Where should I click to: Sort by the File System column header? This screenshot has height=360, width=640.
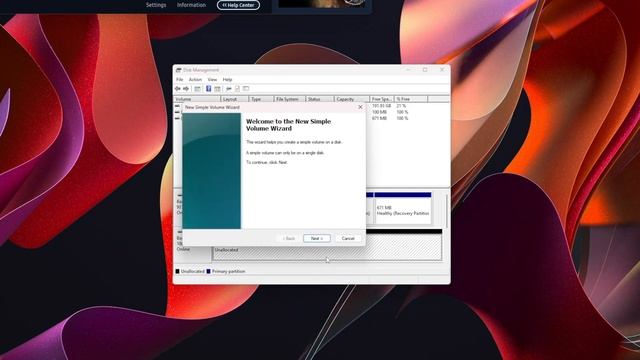coord(289,99)
